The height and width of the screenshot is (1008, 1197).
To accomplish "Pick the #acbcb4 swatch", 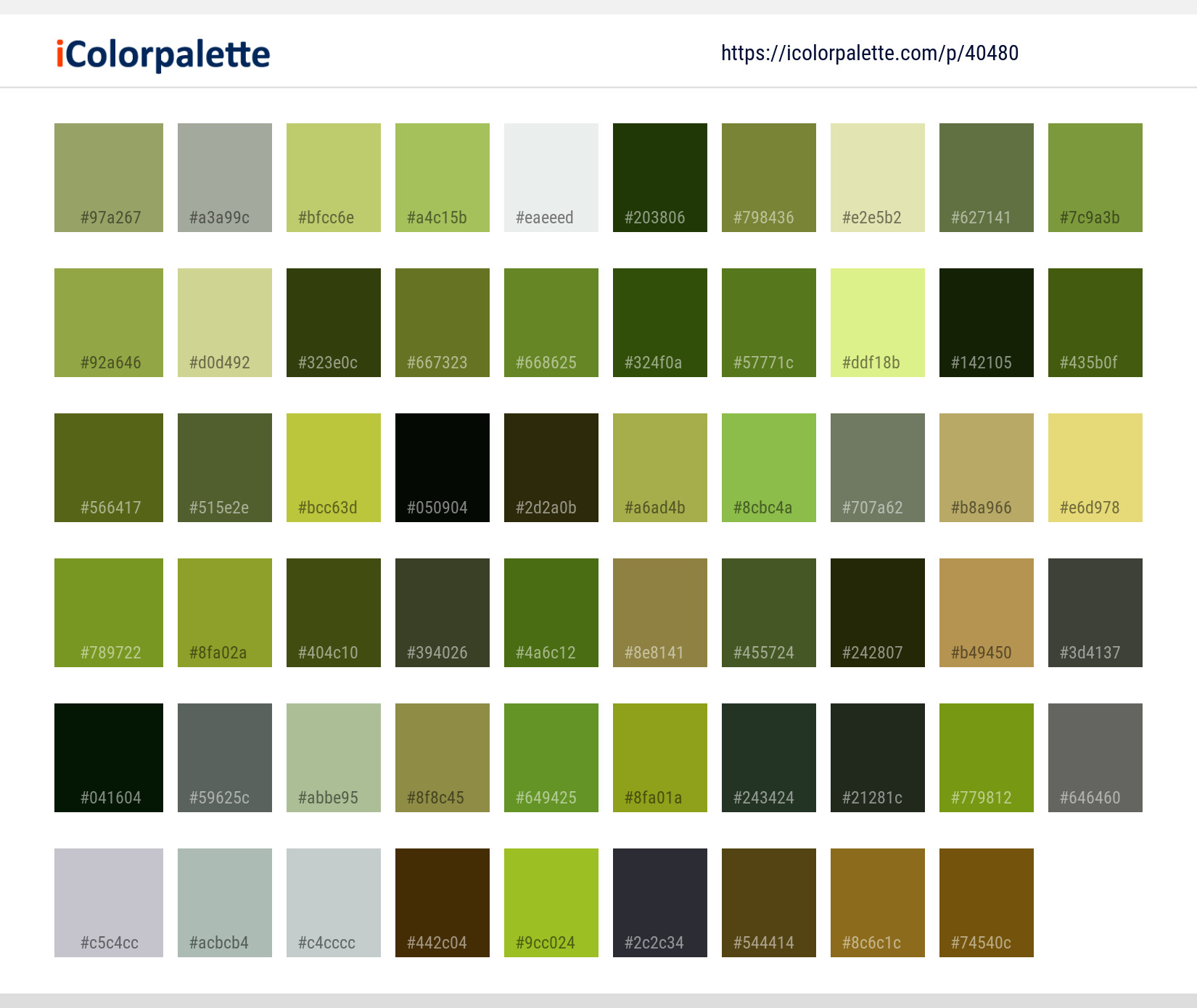I will (x=225, y=903).
